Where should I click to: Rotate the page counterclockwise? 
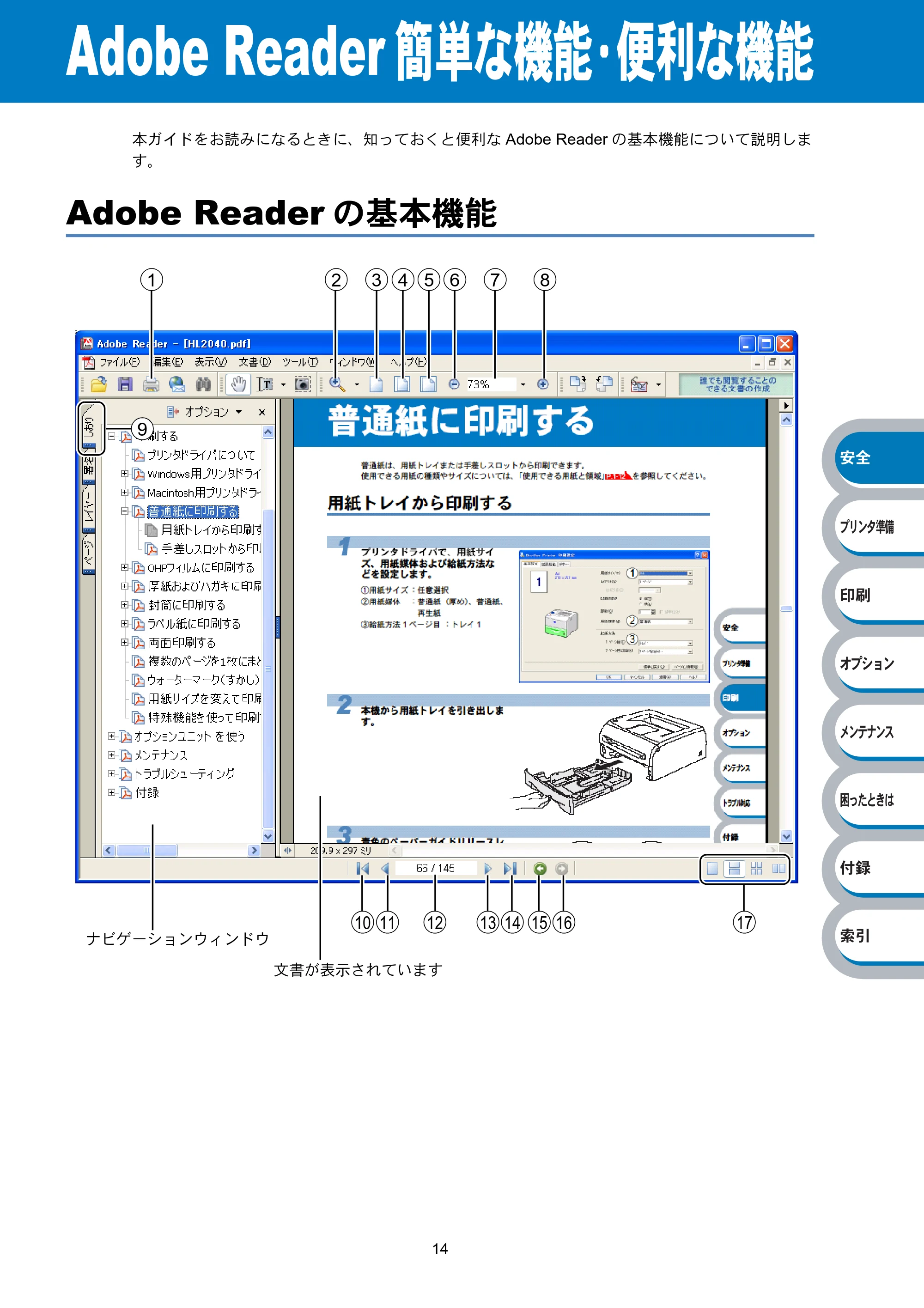click(604, 384)
